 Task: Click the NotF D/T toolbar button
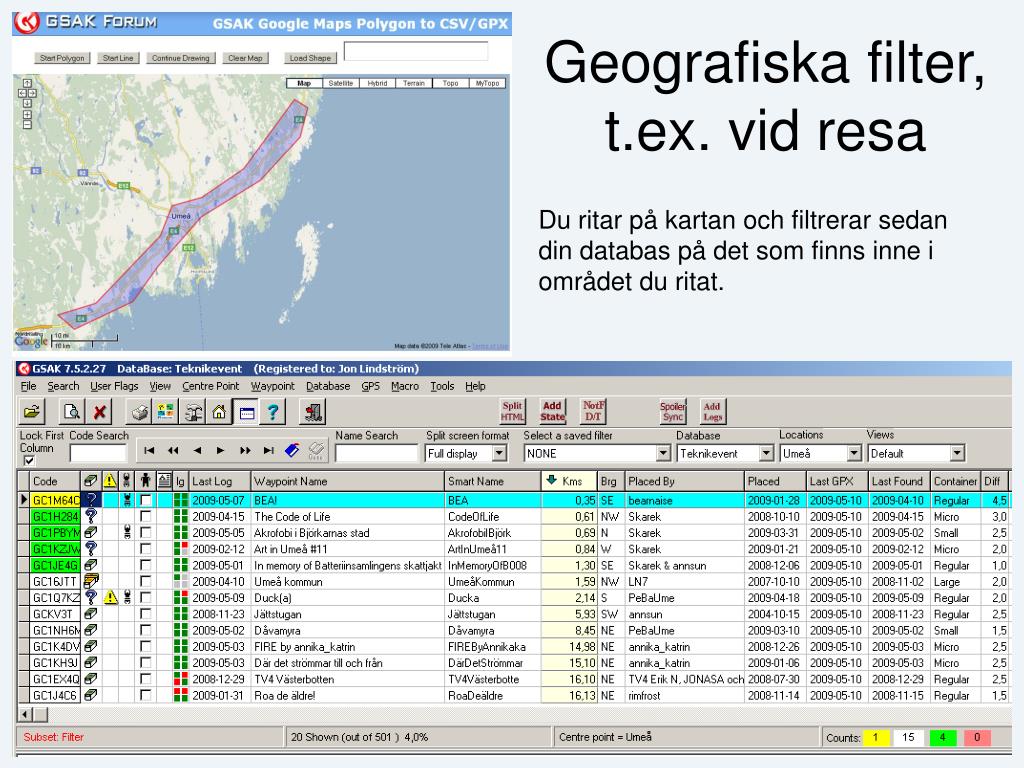click(x=593, y=411)
